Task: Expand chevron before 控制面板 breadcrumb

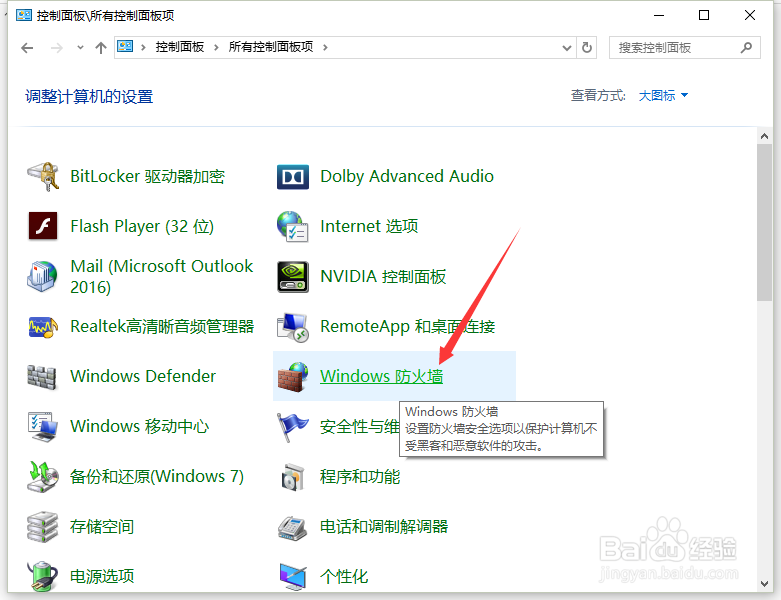Action: click(x=143, y=48)
